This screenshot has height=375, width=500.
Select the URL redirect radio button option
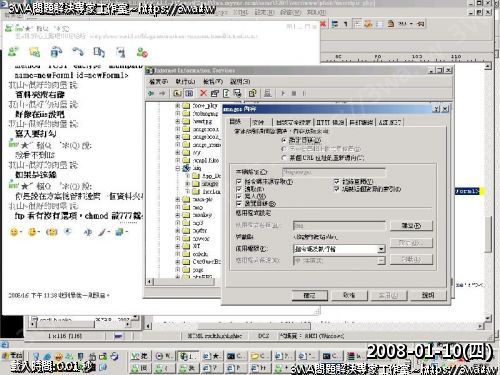click(x=284, y=157)
